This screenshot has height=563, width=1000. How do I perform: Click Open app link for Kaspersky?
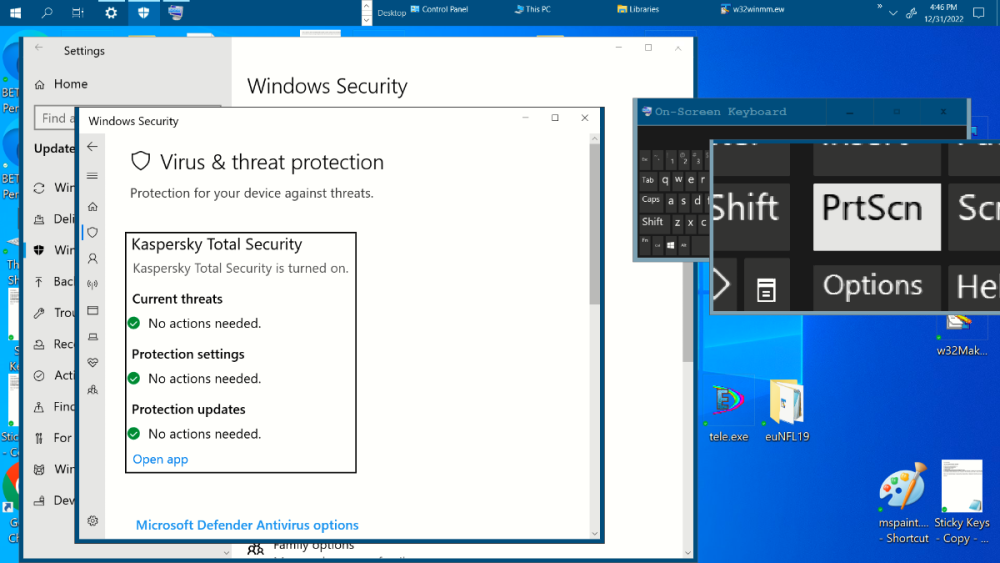[160, 459]
